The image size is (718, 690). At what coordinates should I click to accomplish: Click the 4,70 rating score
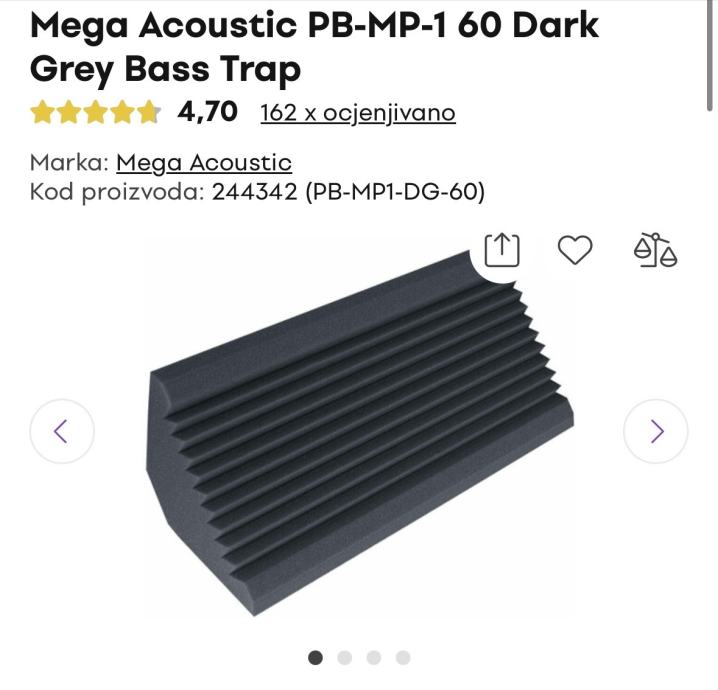point(207,112)
